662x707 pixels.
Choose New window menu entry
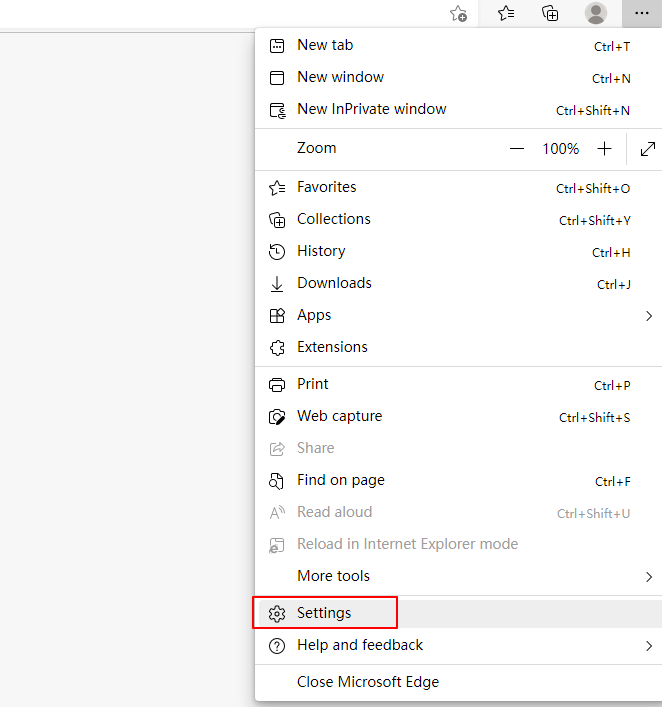point(458,78)
